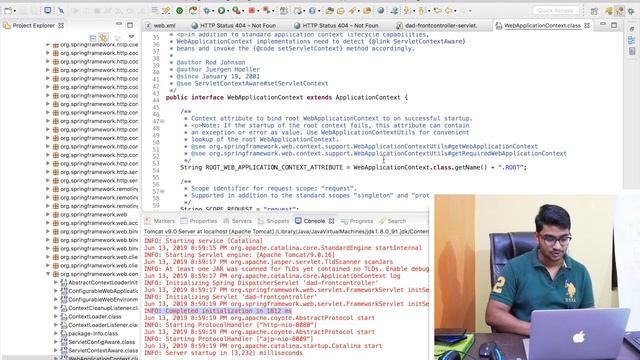Collapse the org.springframework.web.con package
Viewport: 640px width, 360px height.
tap(48, 274)
